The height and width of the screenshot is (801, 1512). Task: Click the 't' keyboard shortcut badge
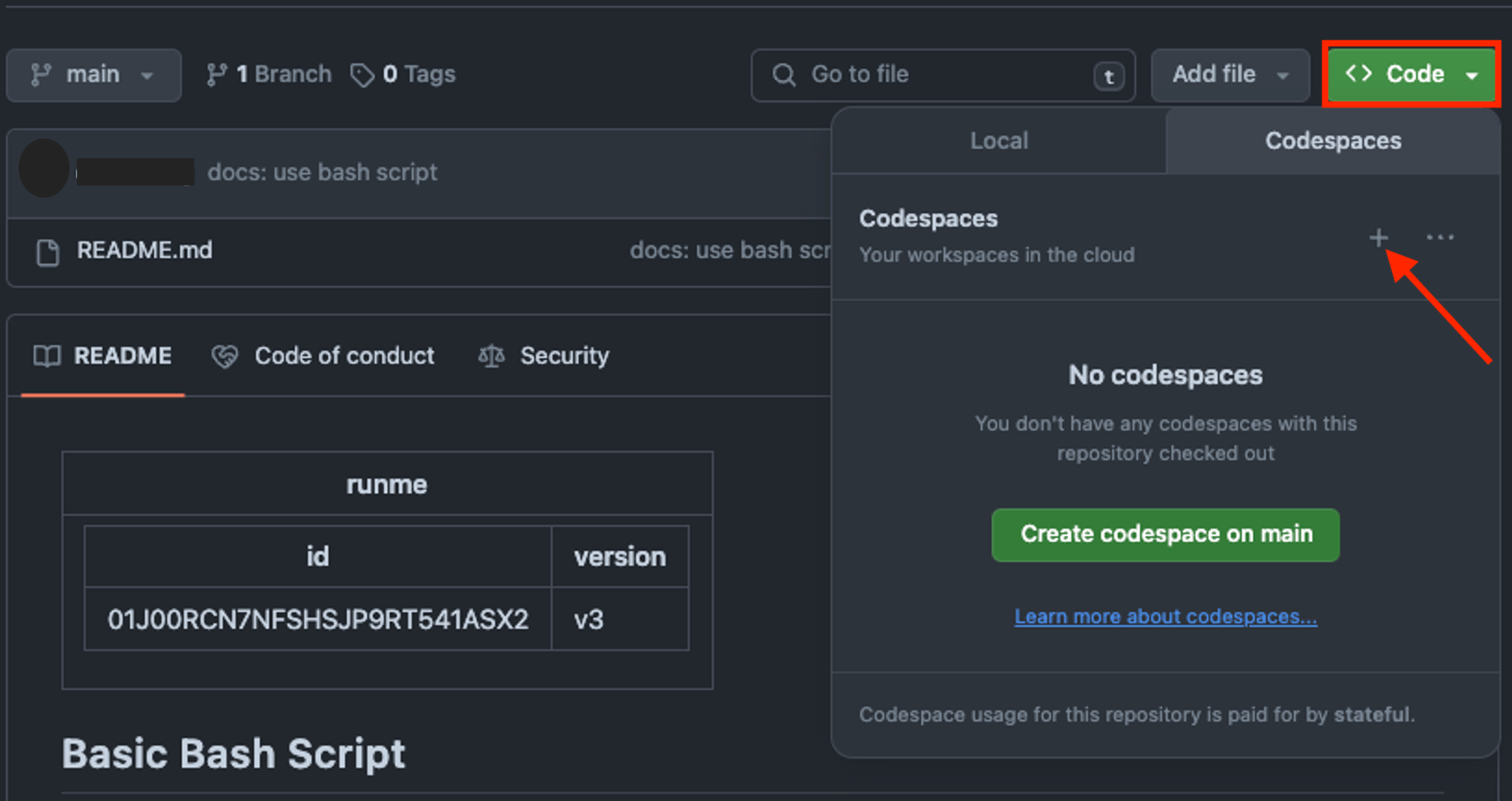point(1108,76)
